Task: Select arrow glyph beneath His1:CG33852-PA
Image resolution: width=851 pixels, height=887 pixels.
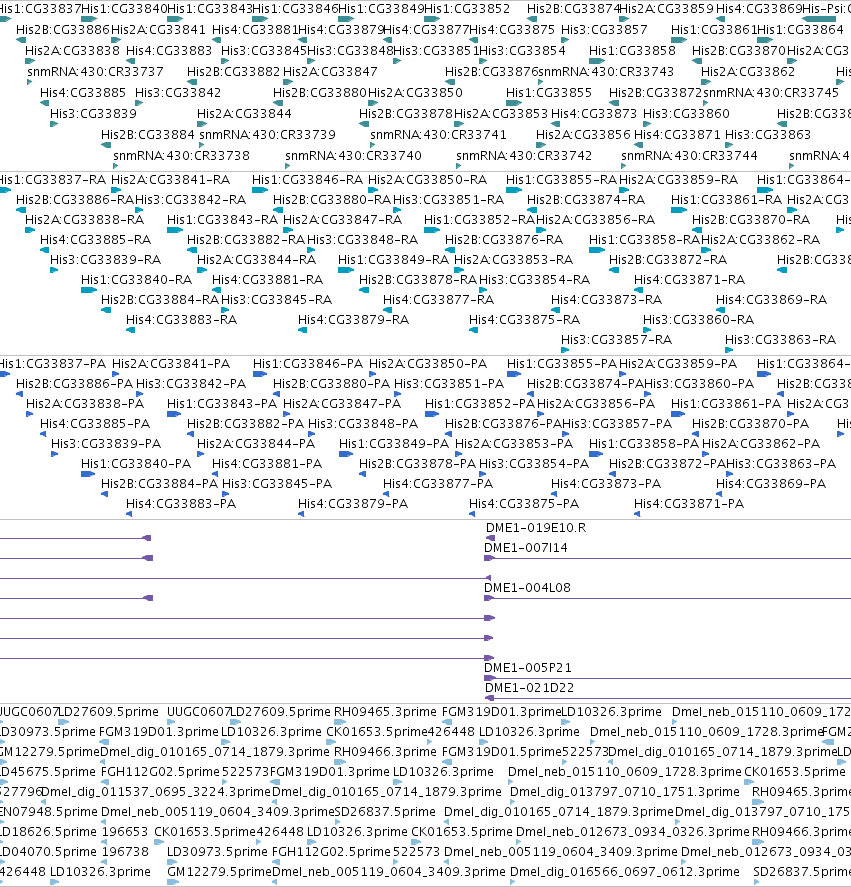Action: tap(432, 414)
